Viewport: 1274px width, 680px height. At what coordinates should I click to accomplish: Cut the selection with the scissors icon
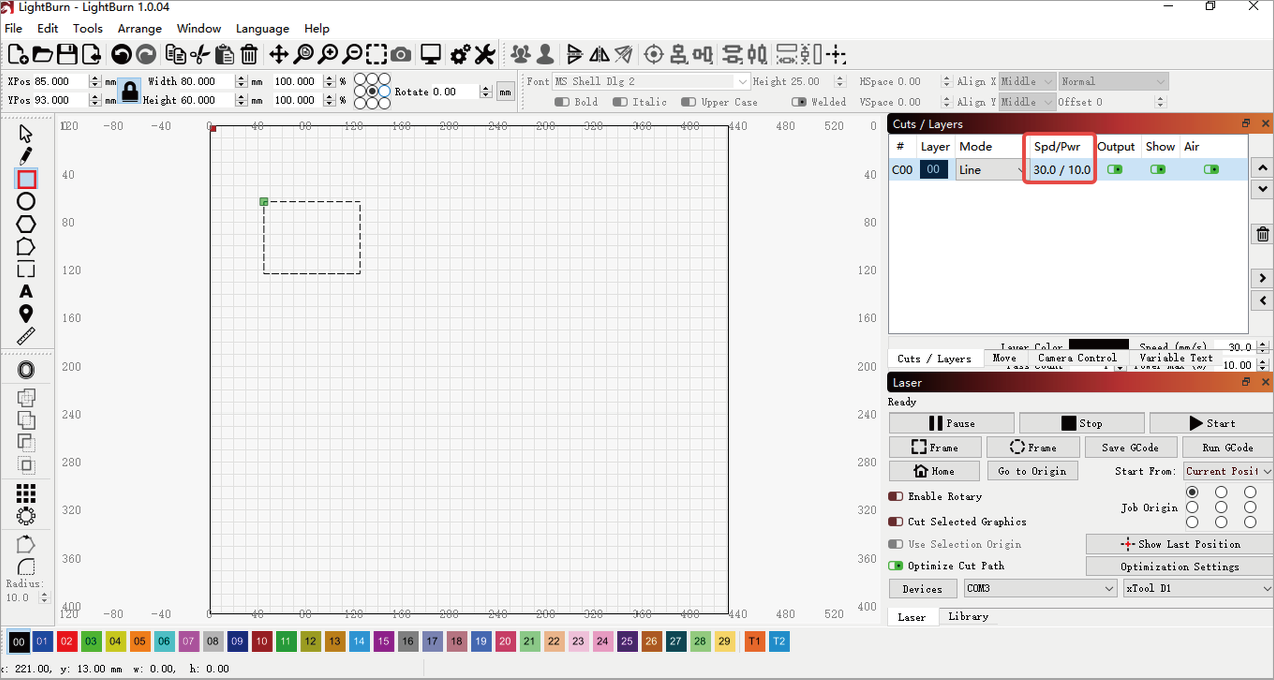pos(200,55)
